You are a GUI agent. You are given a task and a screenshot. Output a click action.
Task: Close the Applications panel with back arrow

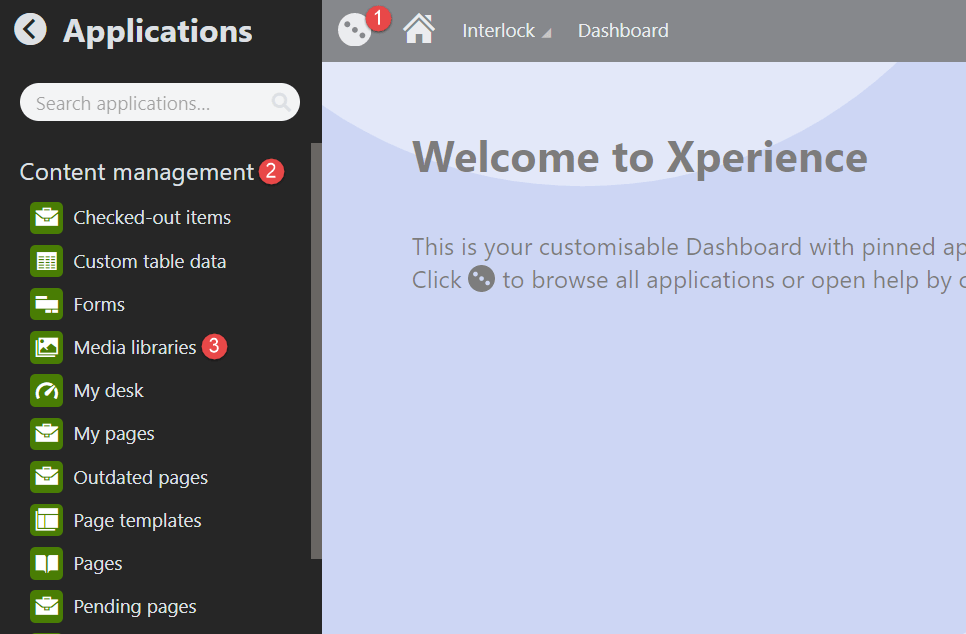click(30, 30)
